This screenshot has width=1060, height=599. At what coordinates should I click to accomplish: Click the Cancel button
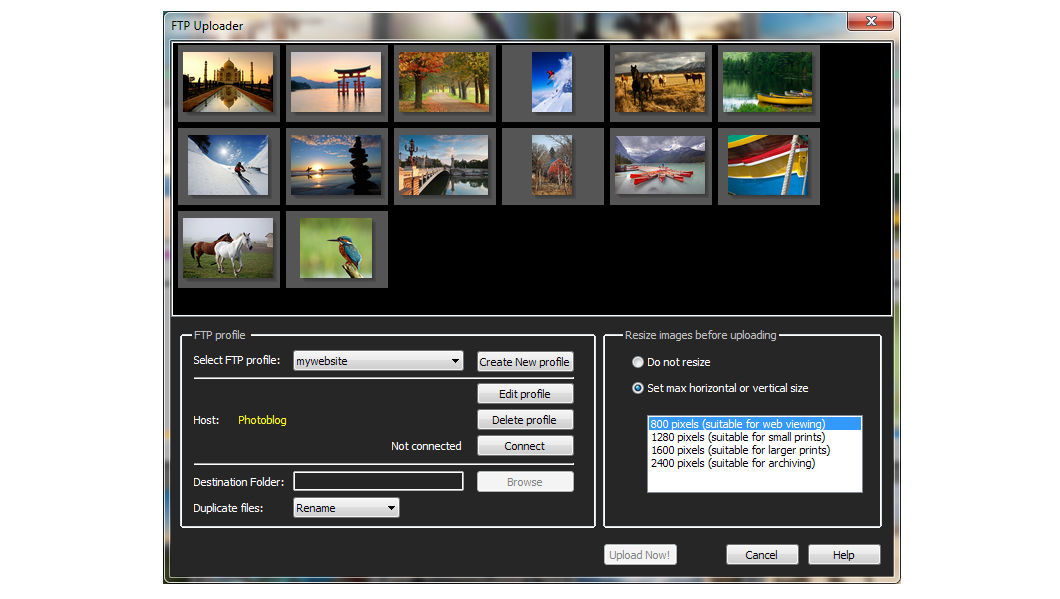(762, 555)
